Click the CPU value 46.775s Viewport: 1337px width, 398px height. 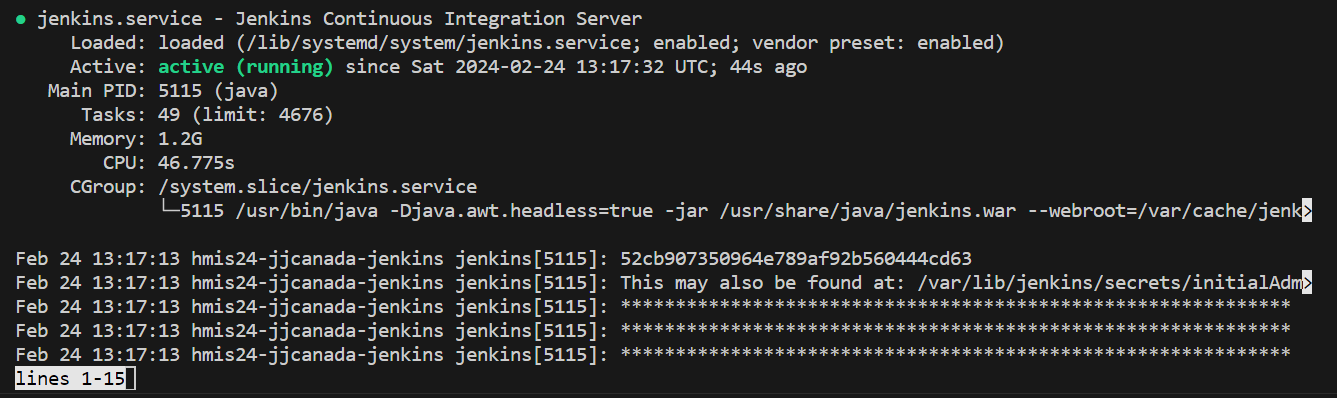[x=197, y=163]
